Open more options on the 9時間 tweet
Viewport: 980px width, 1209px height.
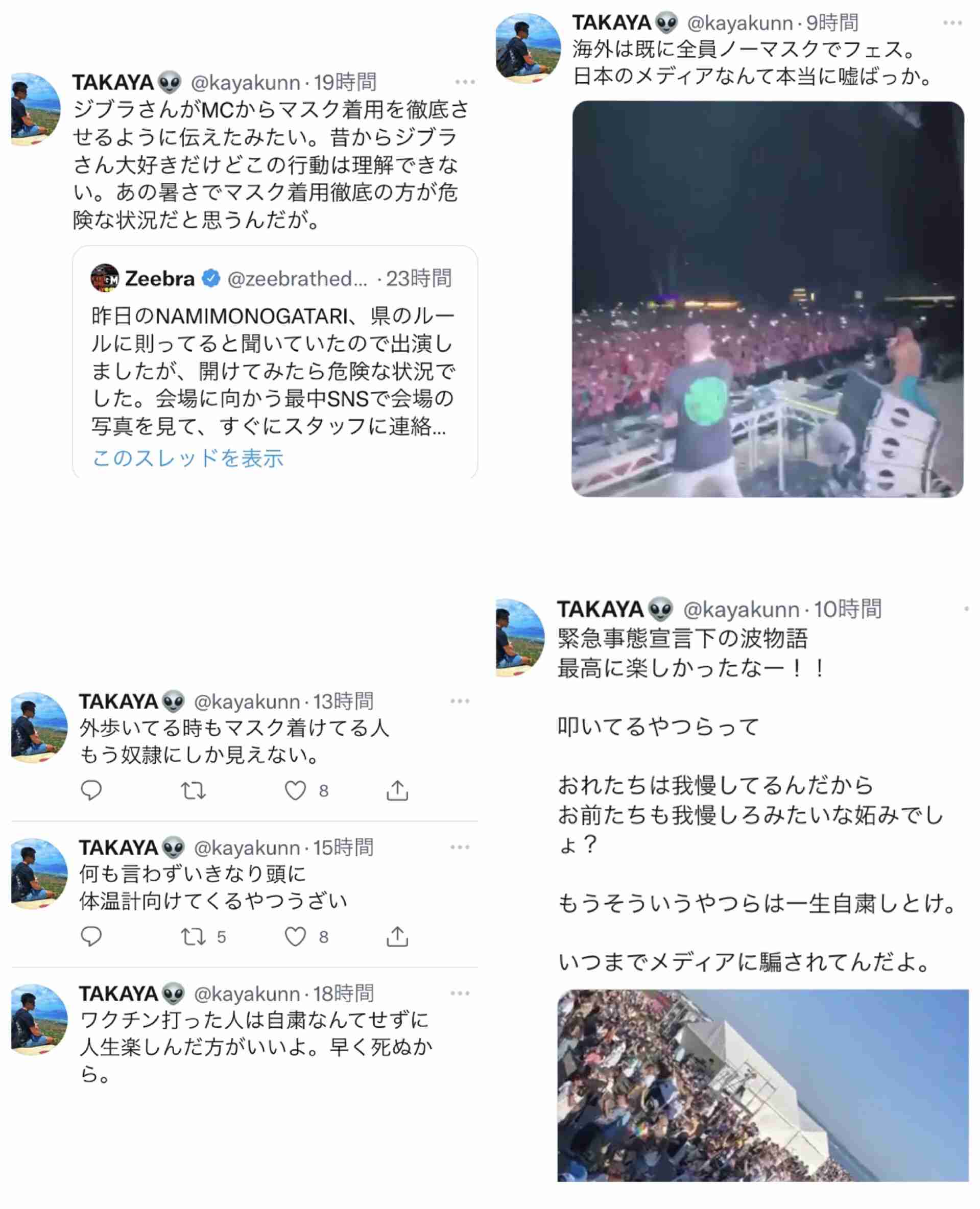[952, 23]
